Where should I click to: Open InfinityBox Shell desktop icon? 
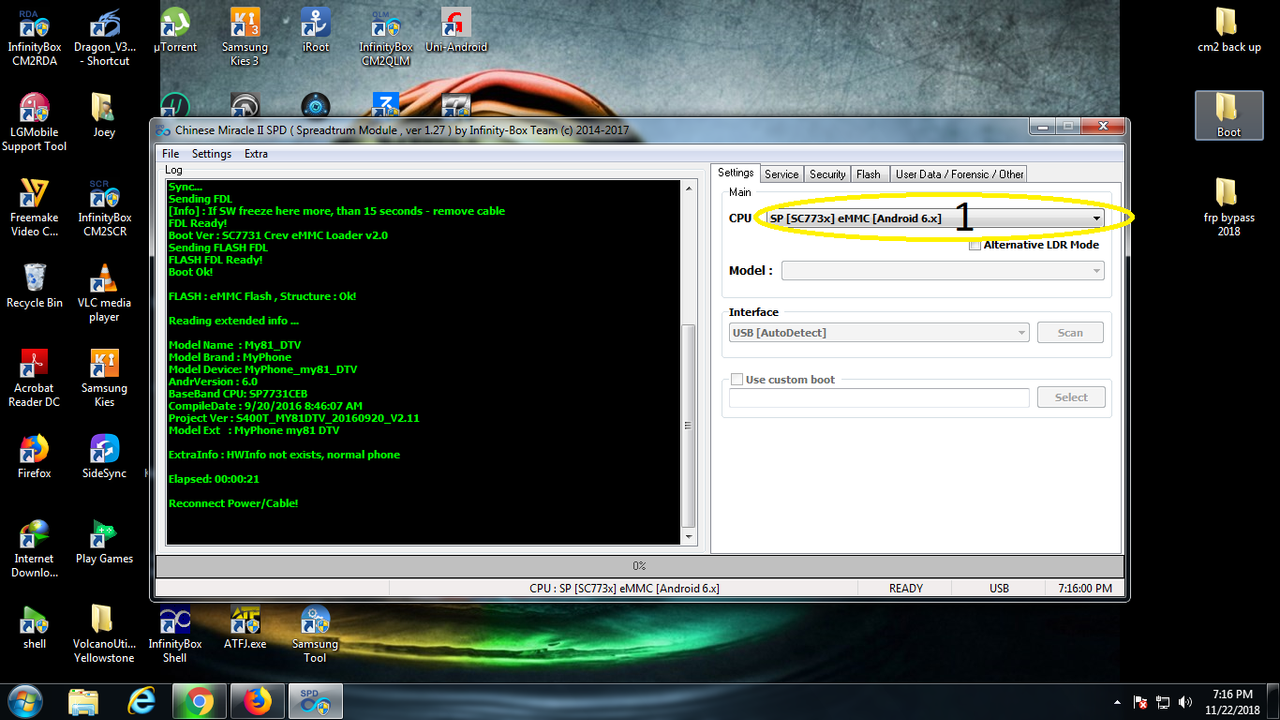(175, 635)
